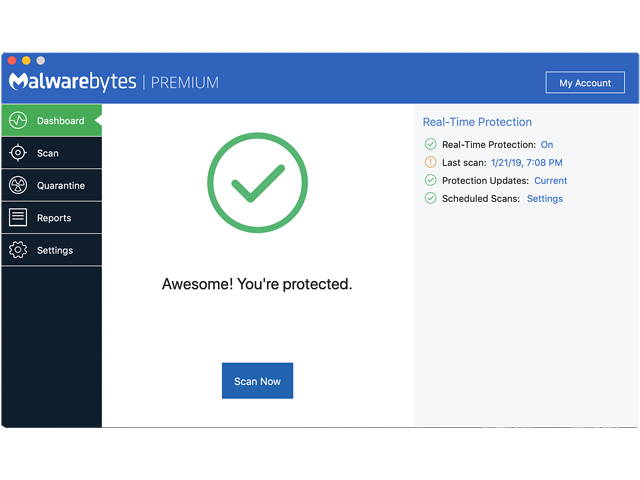Click the My Account button

pos(585,83)
